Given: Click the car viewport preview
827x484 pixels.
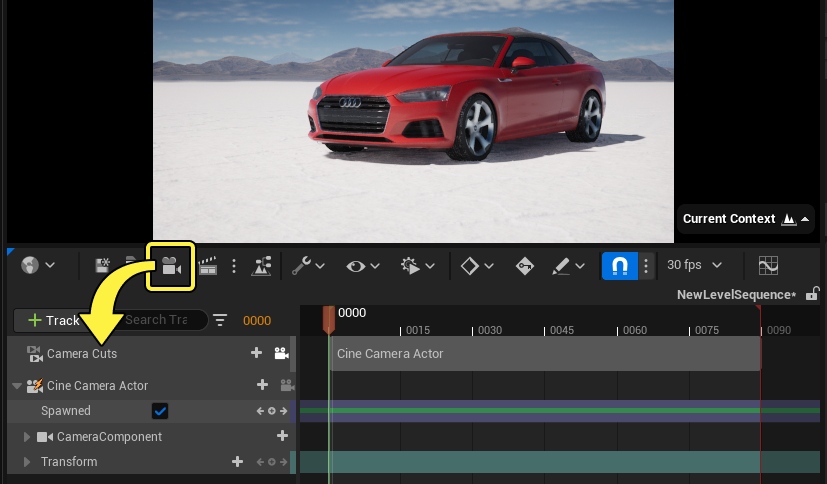Looking at the screenshot, I should click(413, 121).
